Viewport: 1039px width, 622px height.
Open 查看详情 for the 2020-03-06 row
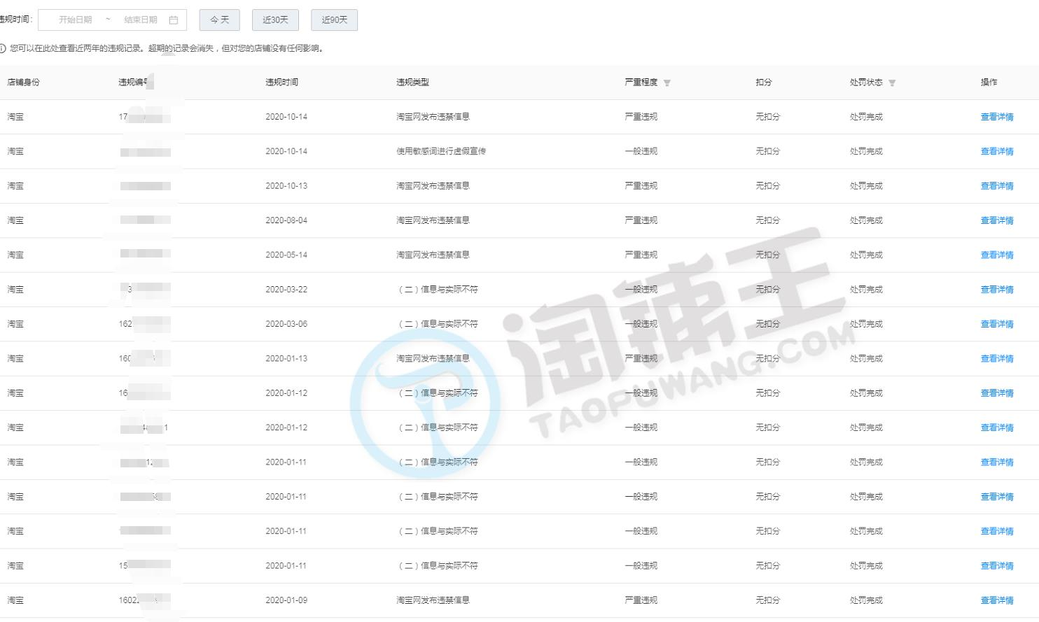[x=997, y=324]
